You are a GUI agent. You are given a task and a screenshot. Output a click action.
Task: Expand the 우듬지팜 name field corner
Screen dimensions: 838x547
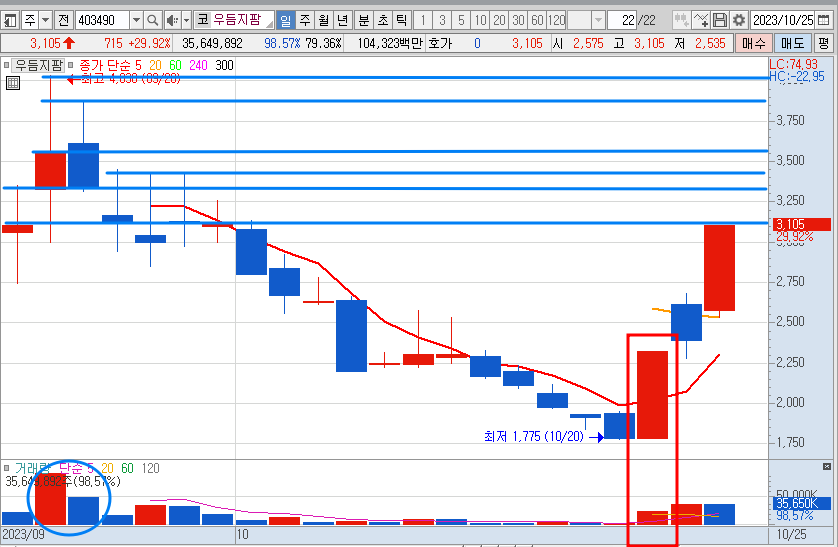(x=269, y=24)
